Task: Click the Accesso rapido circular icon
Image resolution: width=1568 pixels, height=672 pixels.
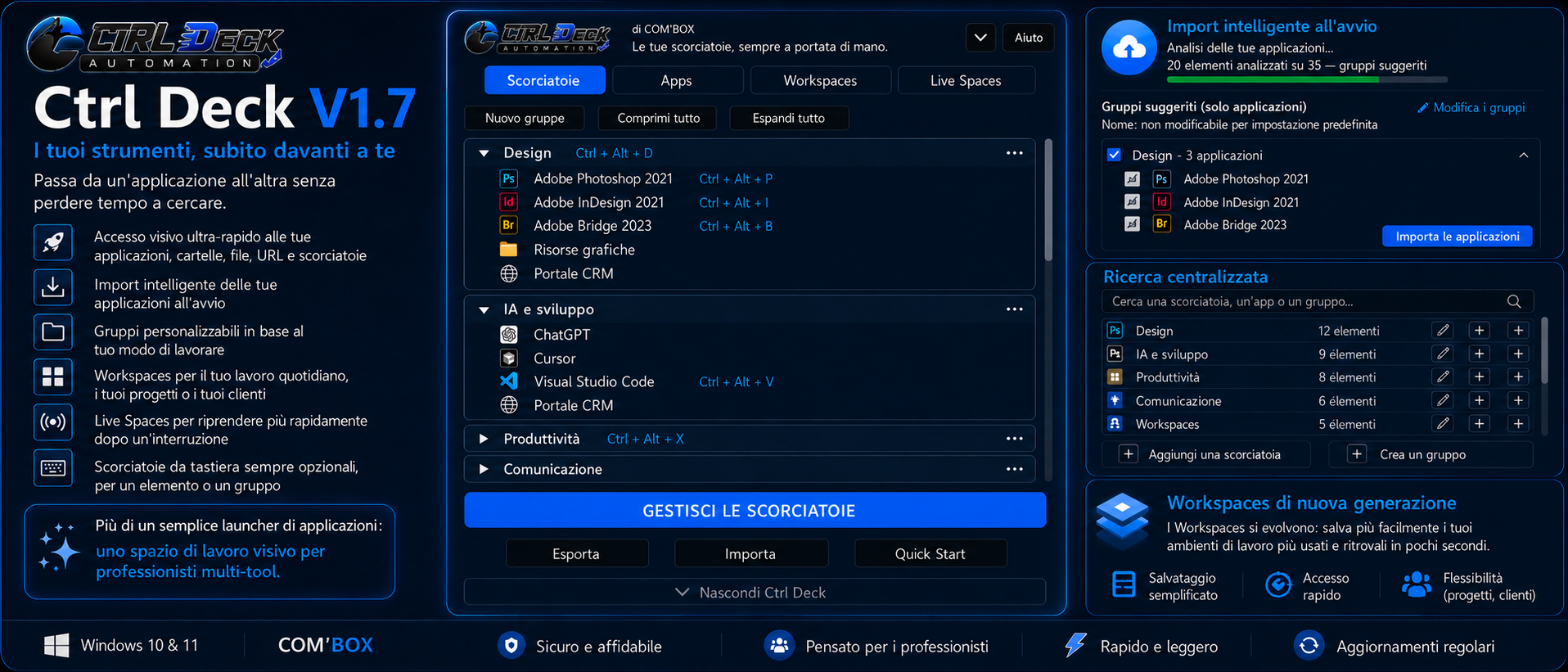Action: coord(1277,584)
